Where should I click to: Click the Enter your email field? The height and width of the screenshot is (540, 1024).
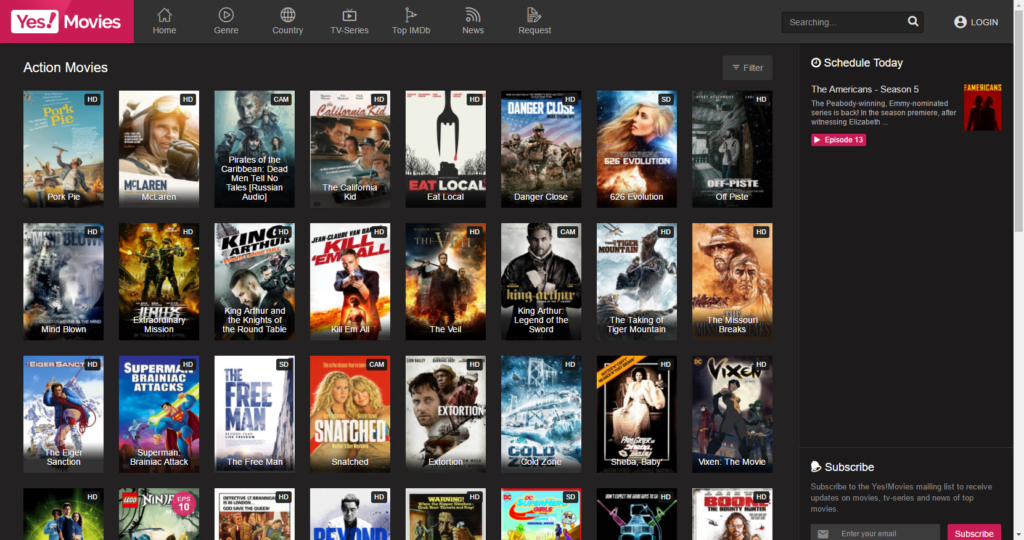pyautogui.click(x=875, y=533)
